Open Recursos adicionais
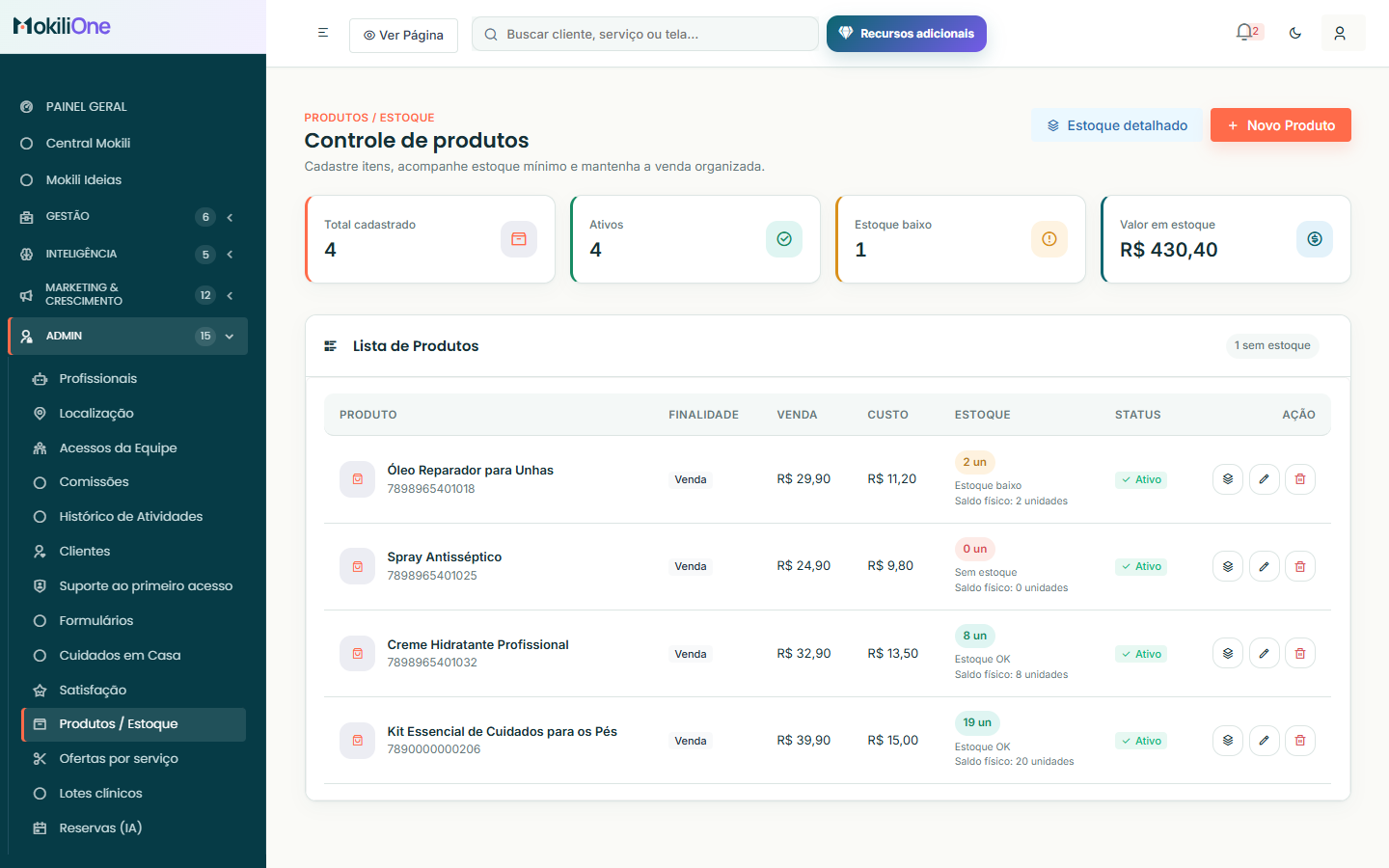The image size is (1389, 868). pos(907,34)
